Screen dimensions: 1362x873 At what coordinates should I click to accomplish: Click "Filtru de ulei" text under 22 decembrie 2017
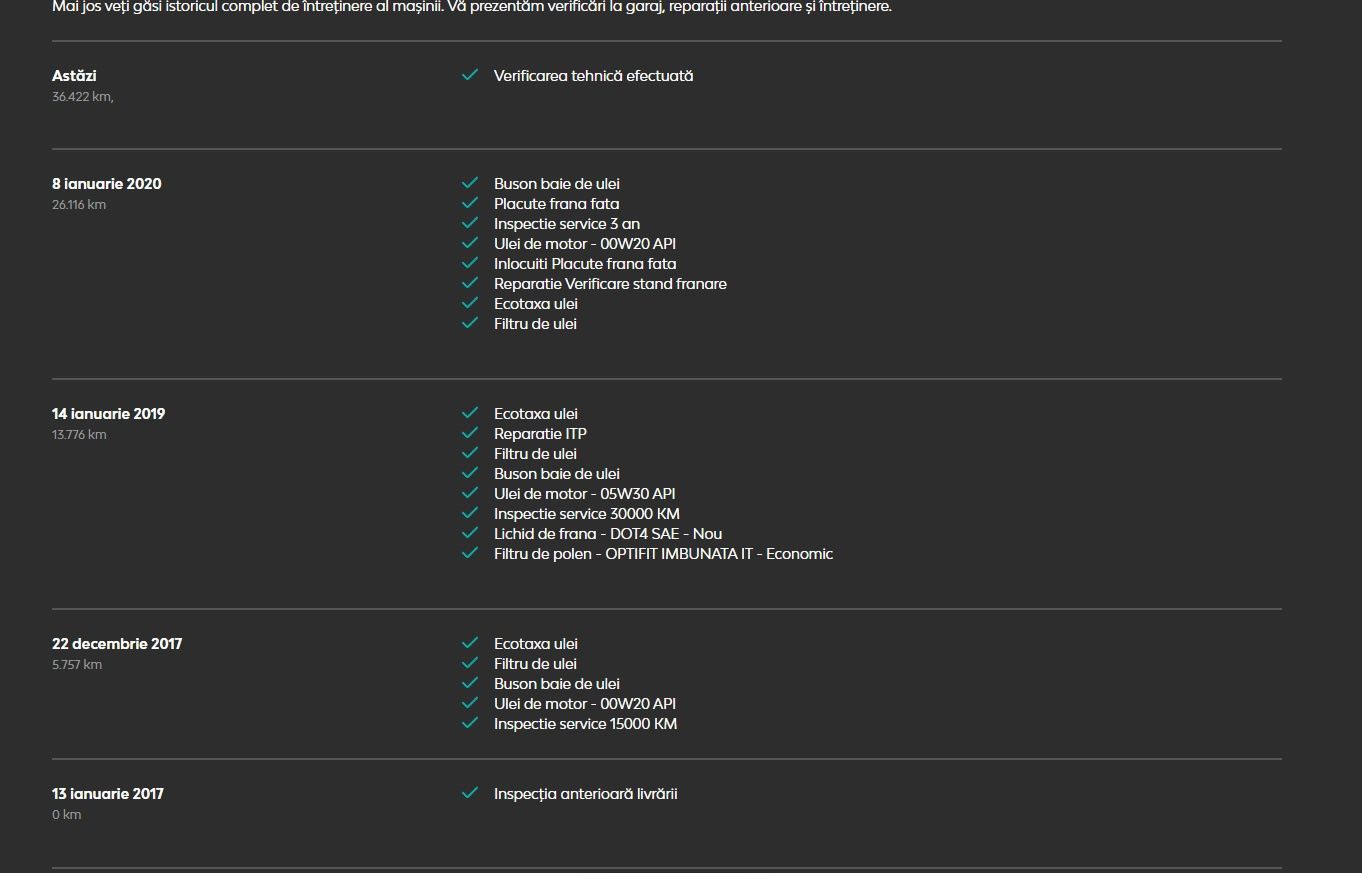pyautogui.click(x=535, y=664)
